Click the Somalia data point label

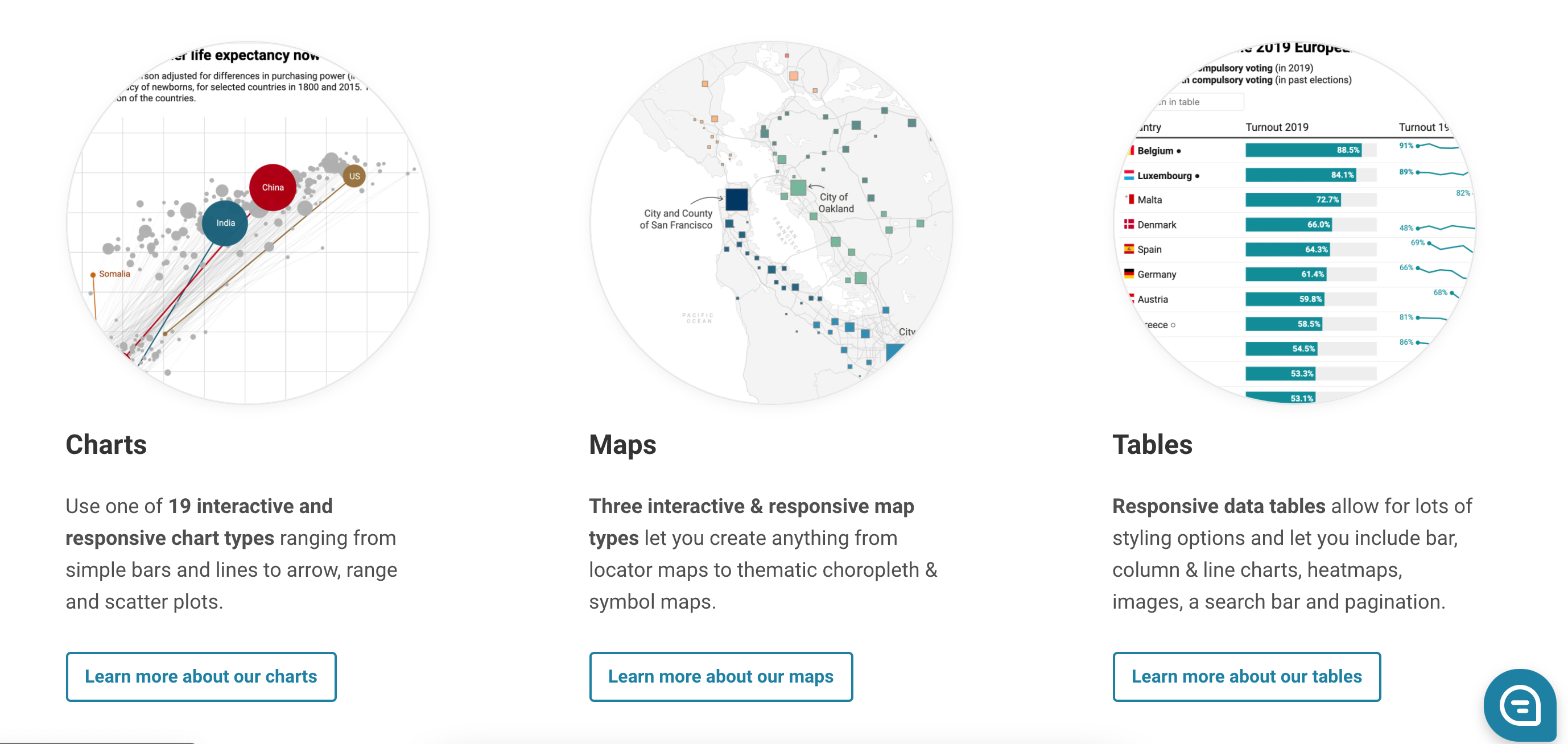114,274
